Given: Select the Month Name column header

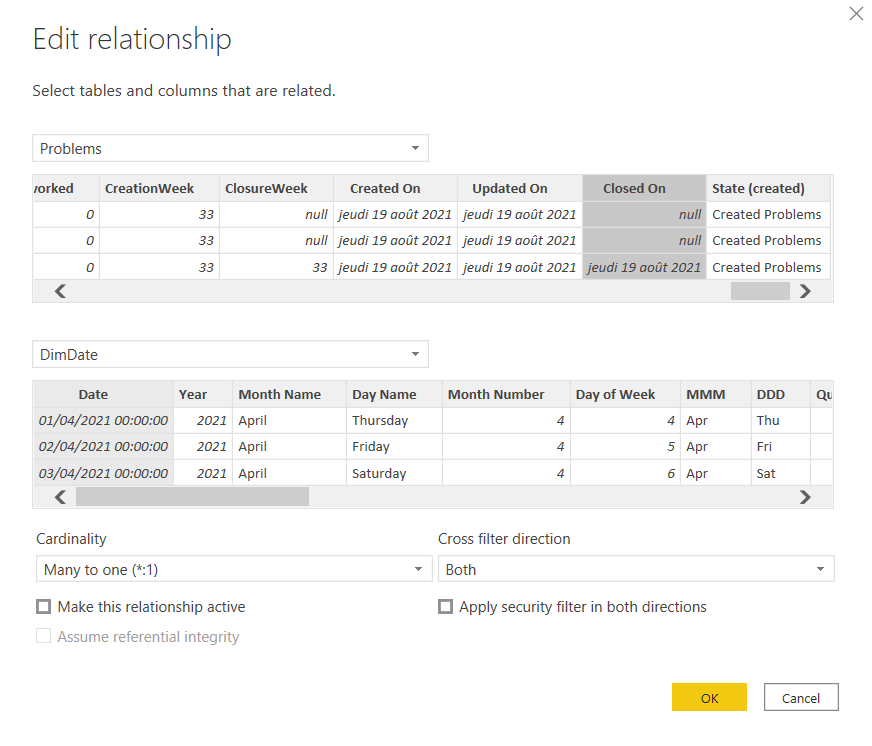Looking at the screenshot, I should pyautogui.click(x=289, y=394).
